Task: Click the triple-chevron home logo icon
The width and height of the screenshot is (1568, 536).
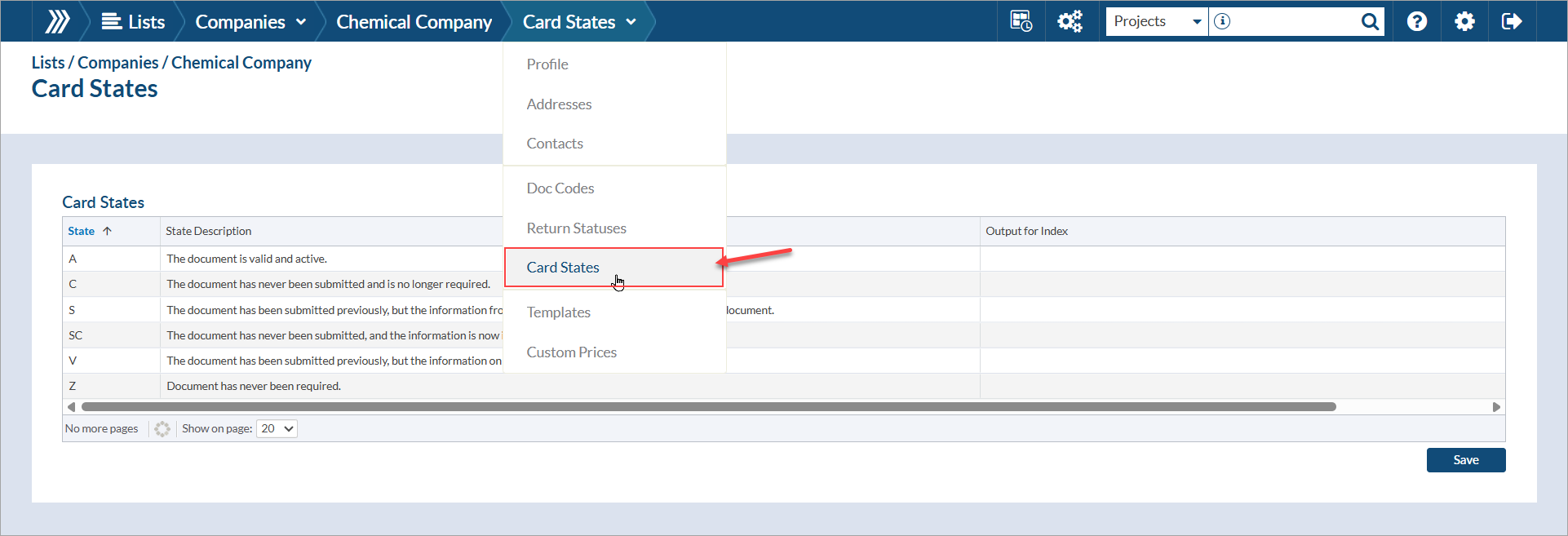Action: click(57, 21)
